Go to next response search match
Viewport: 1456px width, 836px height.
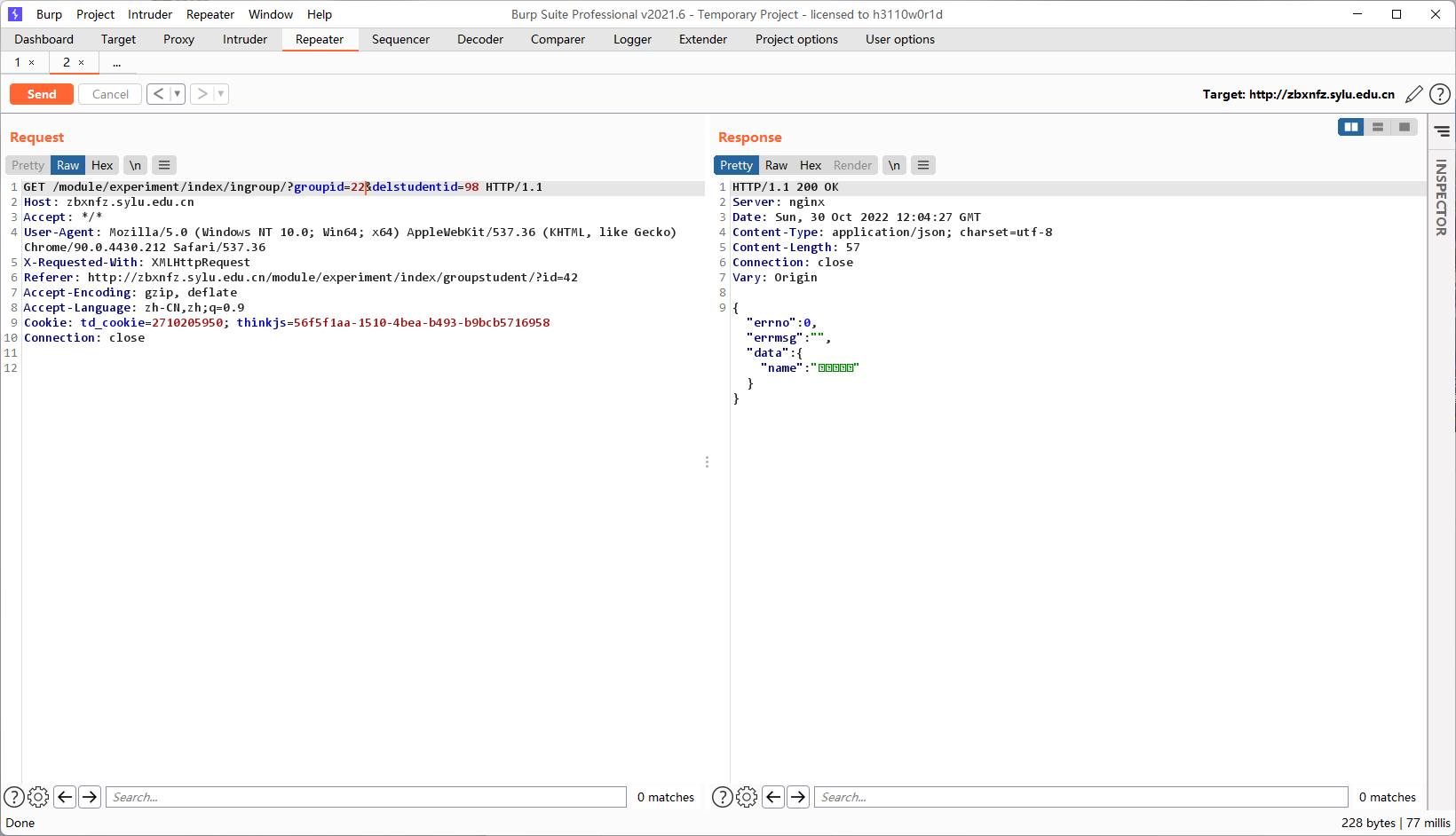[798, 797]
